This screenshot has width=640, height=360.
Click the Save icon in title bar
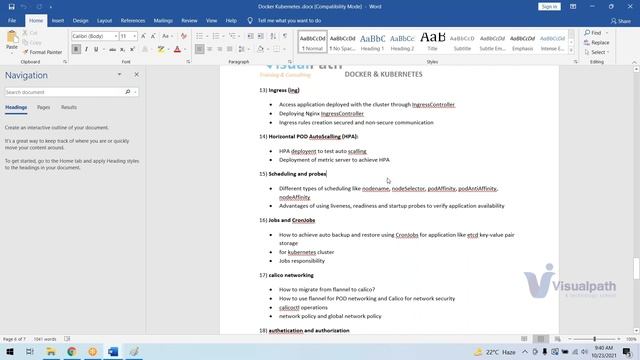pyautogui.click(x=11, y=7)
